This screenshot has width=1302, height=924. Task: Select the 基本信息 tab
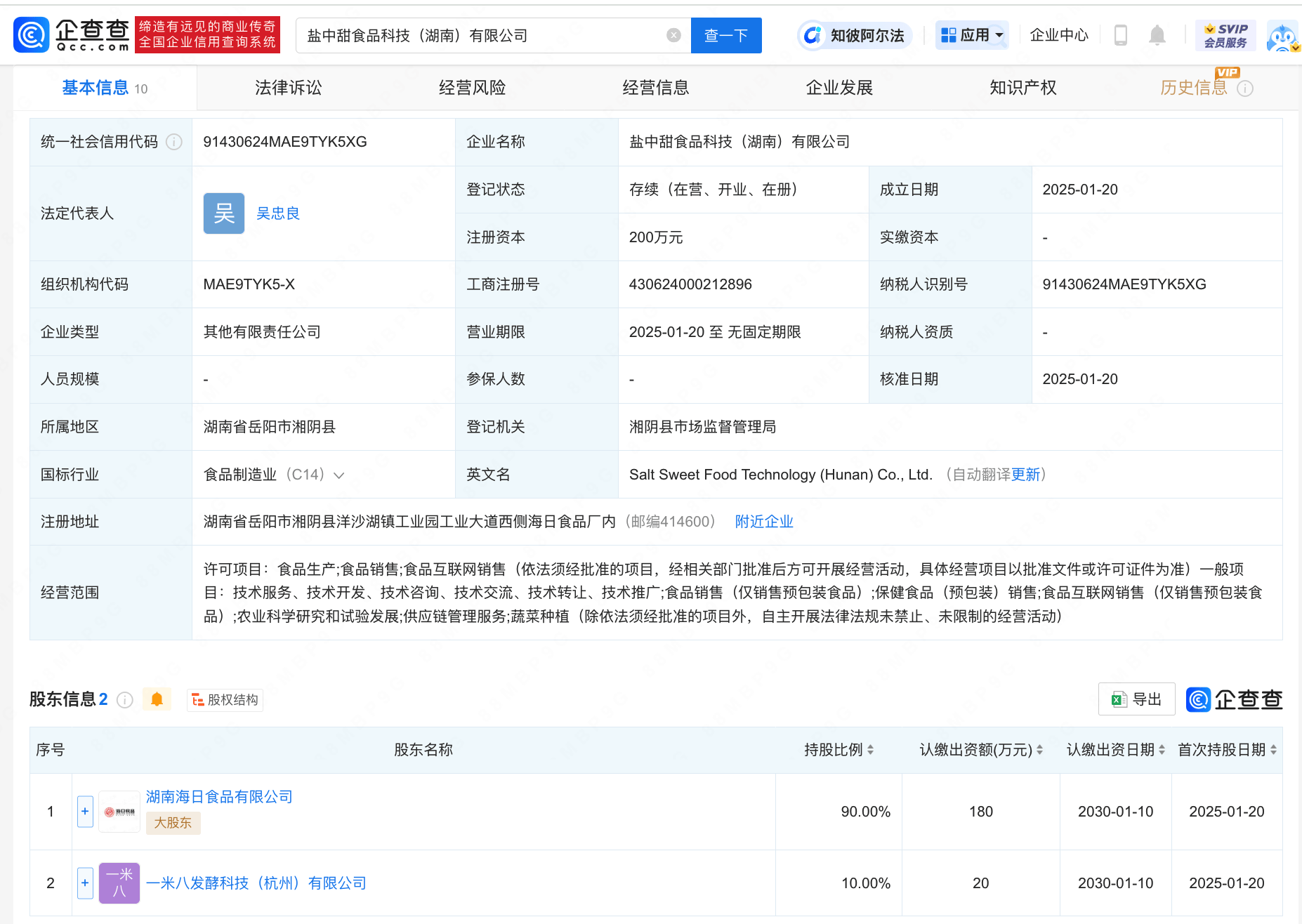tap(105, 88)
